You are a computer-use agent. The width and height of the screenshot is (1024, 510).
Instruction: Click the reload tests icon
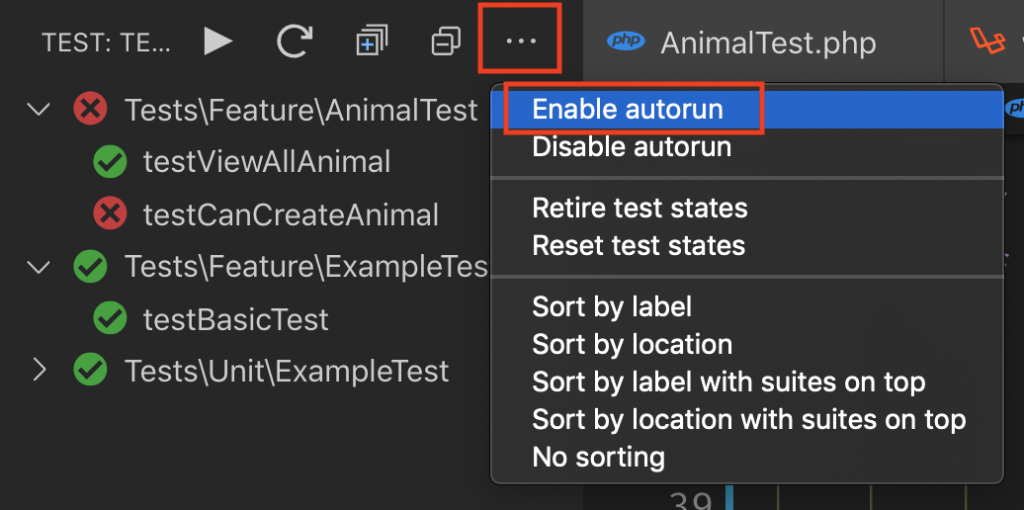(295, 42)
